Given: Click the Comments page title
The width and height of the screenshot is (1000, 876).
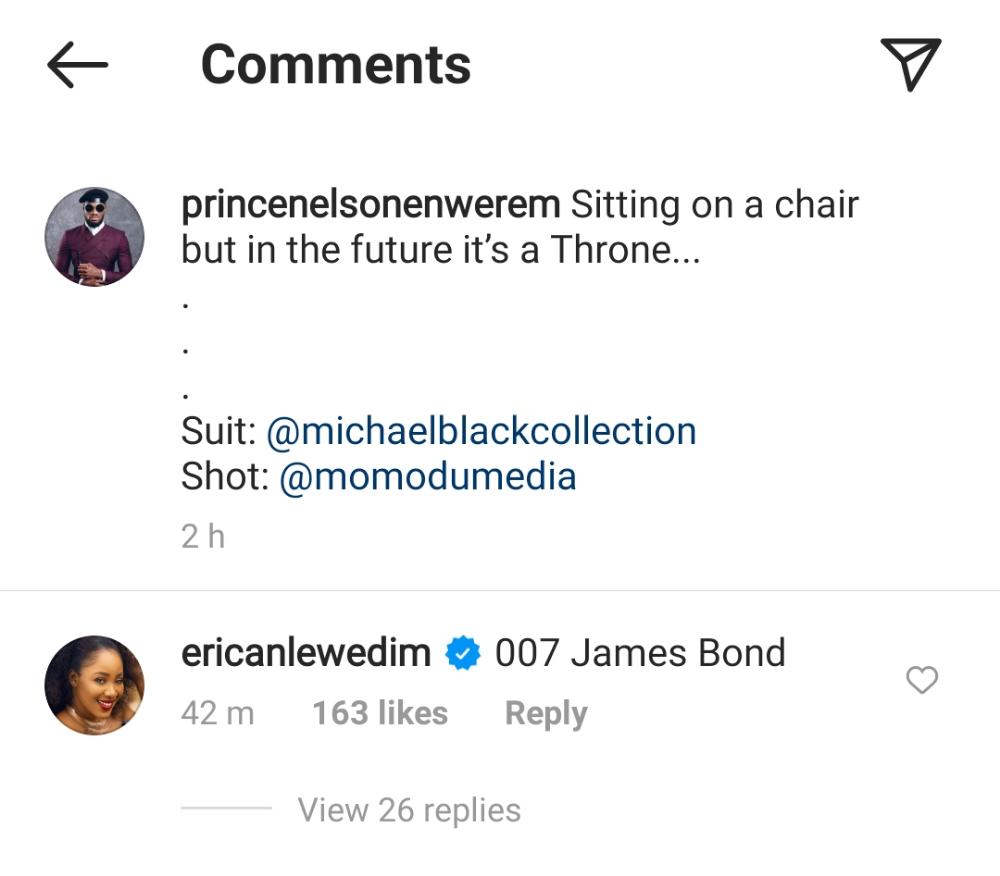Looking at the screenshot, I should click(x=336, y=65).
